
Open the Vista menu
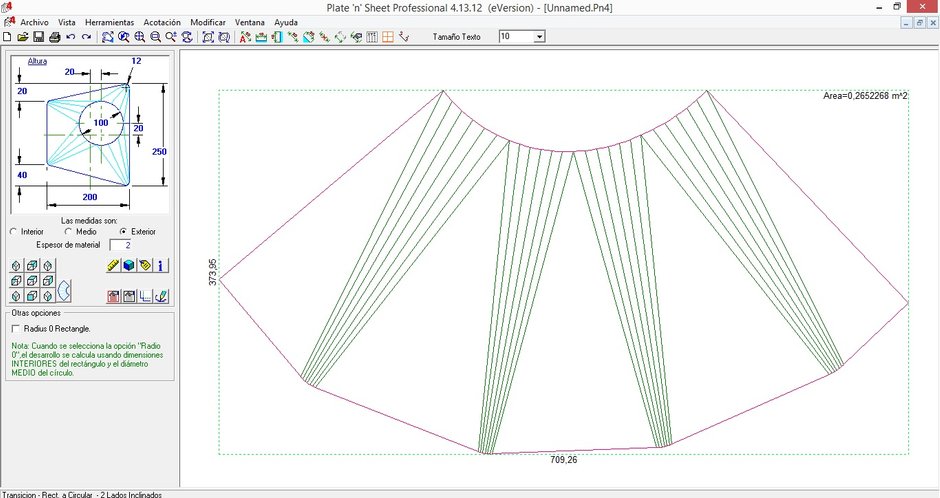tap(67, 22)
